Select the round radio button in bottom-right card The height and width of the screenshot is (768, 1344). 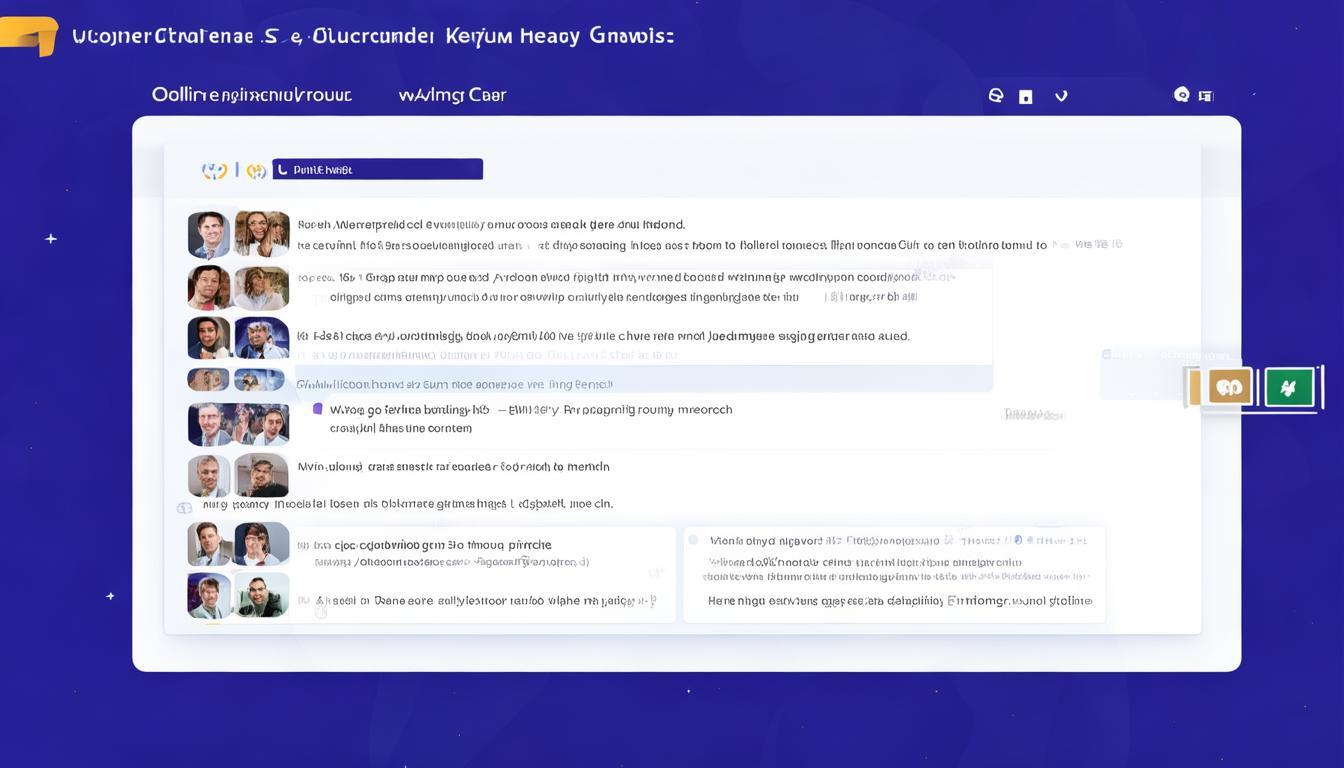pos(693,540)
